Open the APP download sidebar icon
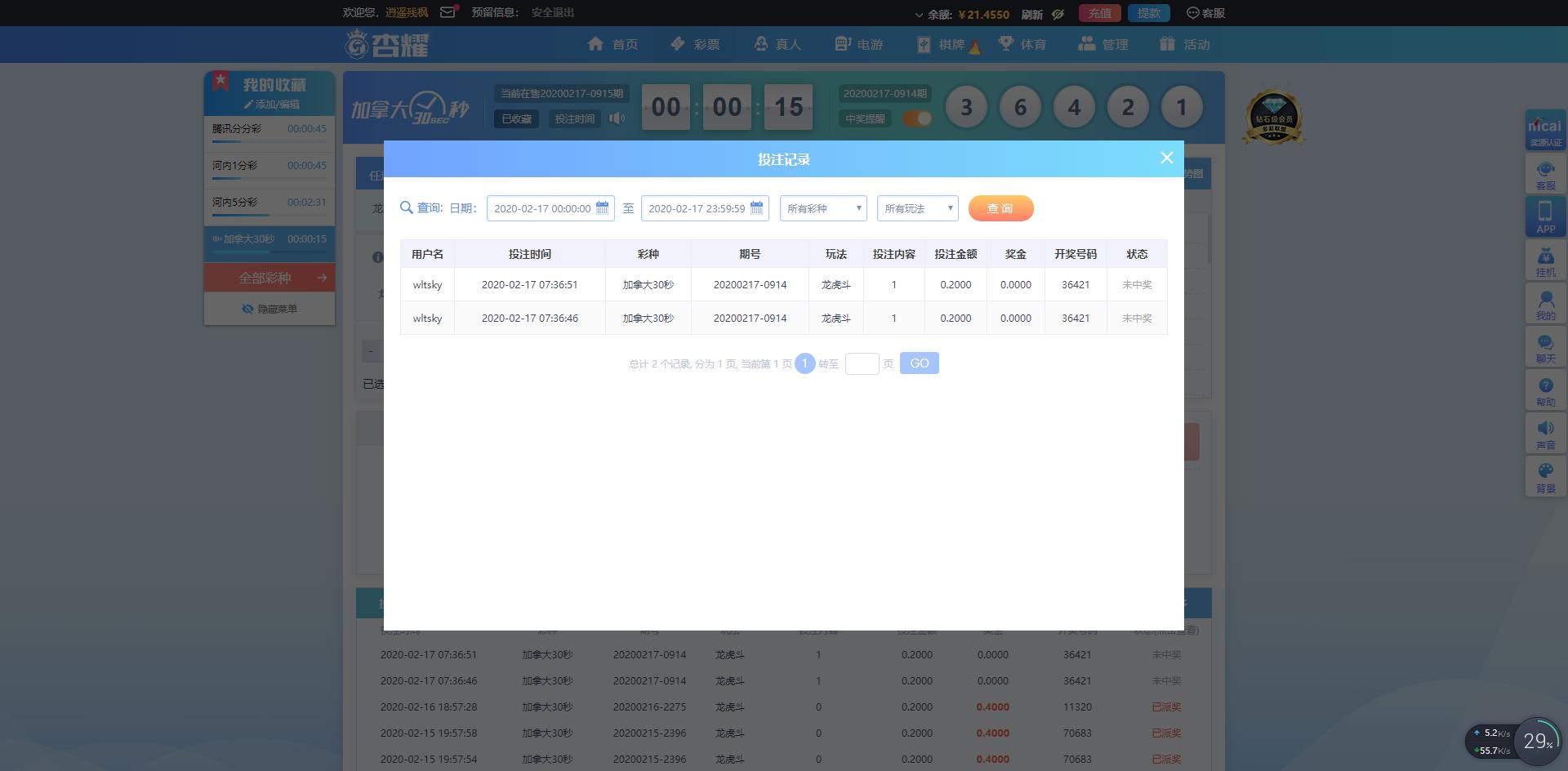Image resolution: width=1568 pixels, height=771 pixels. coord(1545,217)
